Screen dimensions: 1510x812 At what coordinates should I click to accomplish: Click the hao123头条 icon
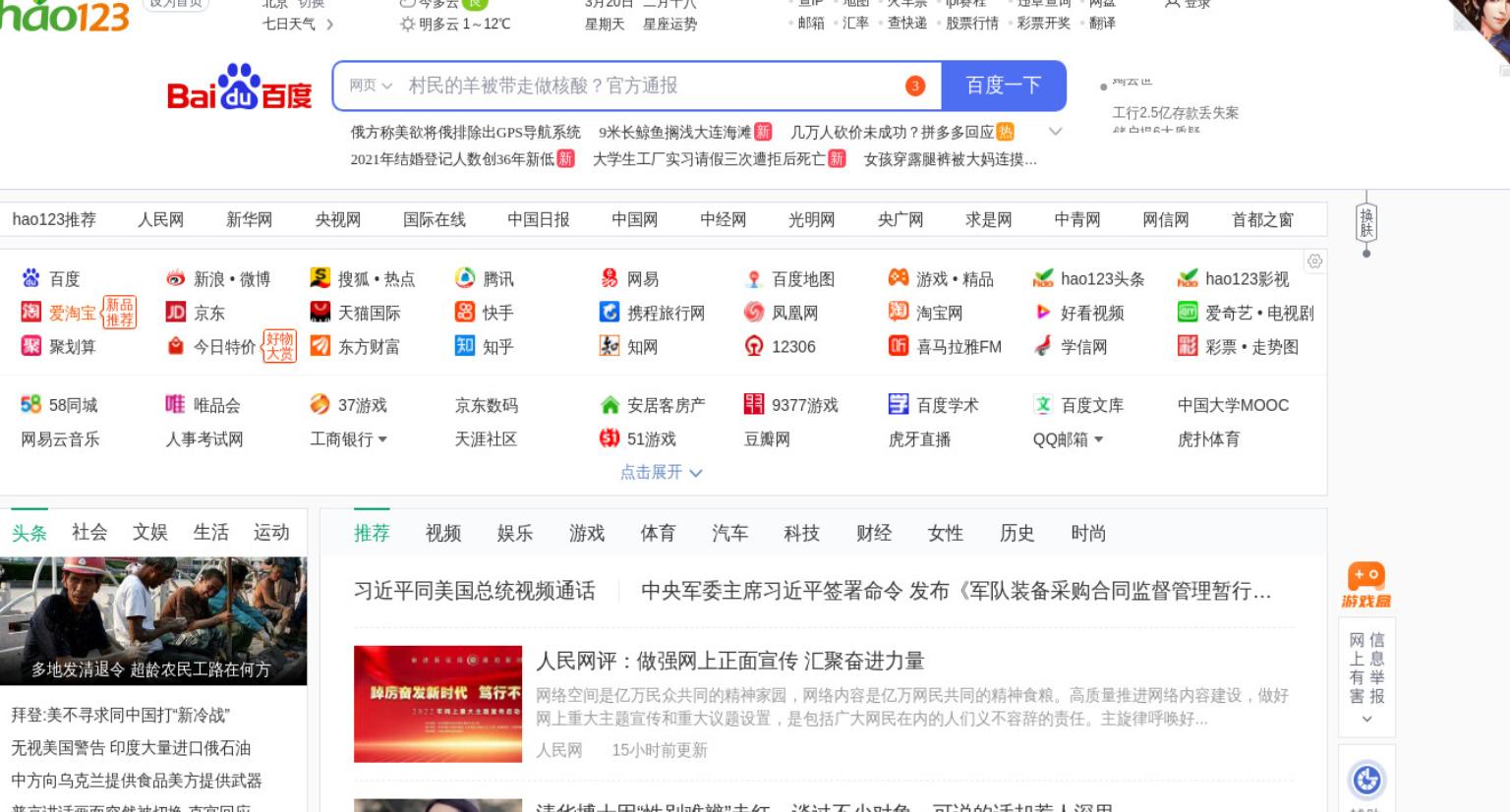[x=1043, y=278]
